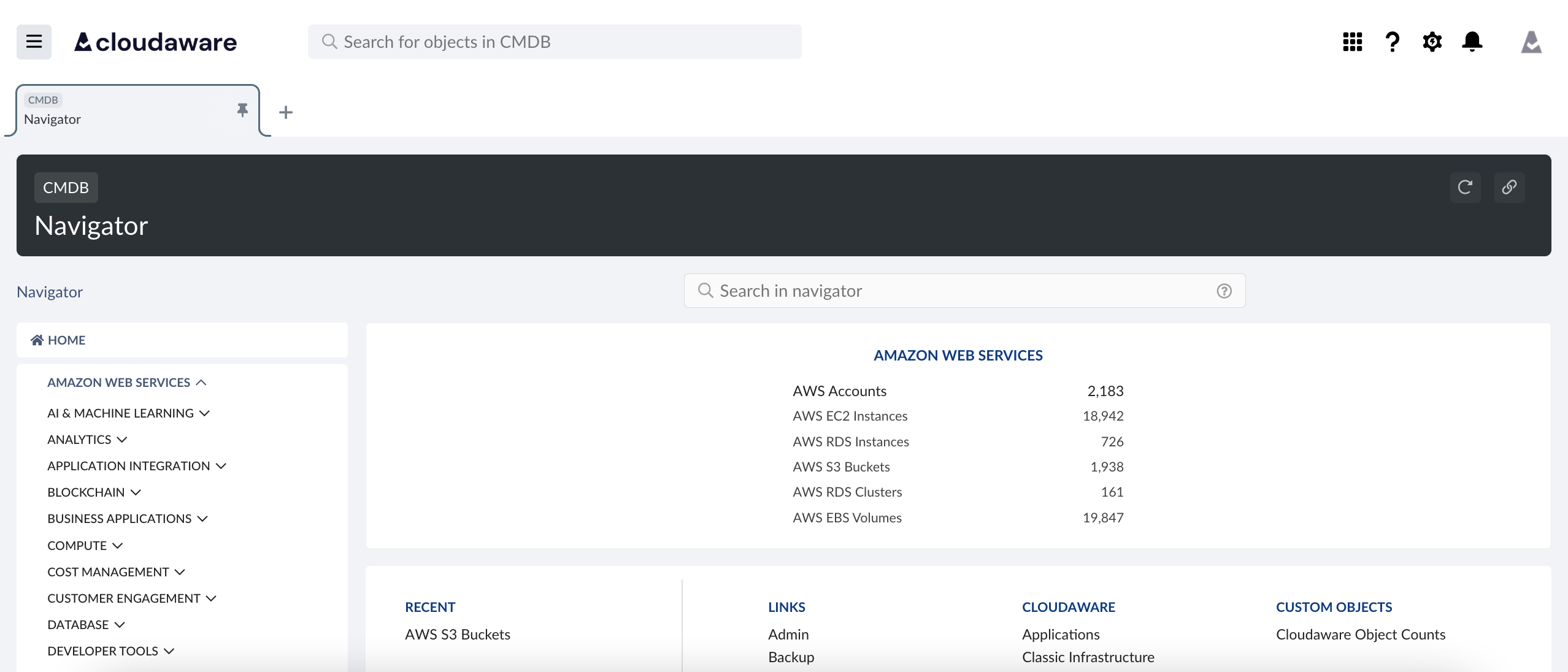The image size is (1568, 672).
Task: Refresh the Navigator page
Action: pos(1465,187)
